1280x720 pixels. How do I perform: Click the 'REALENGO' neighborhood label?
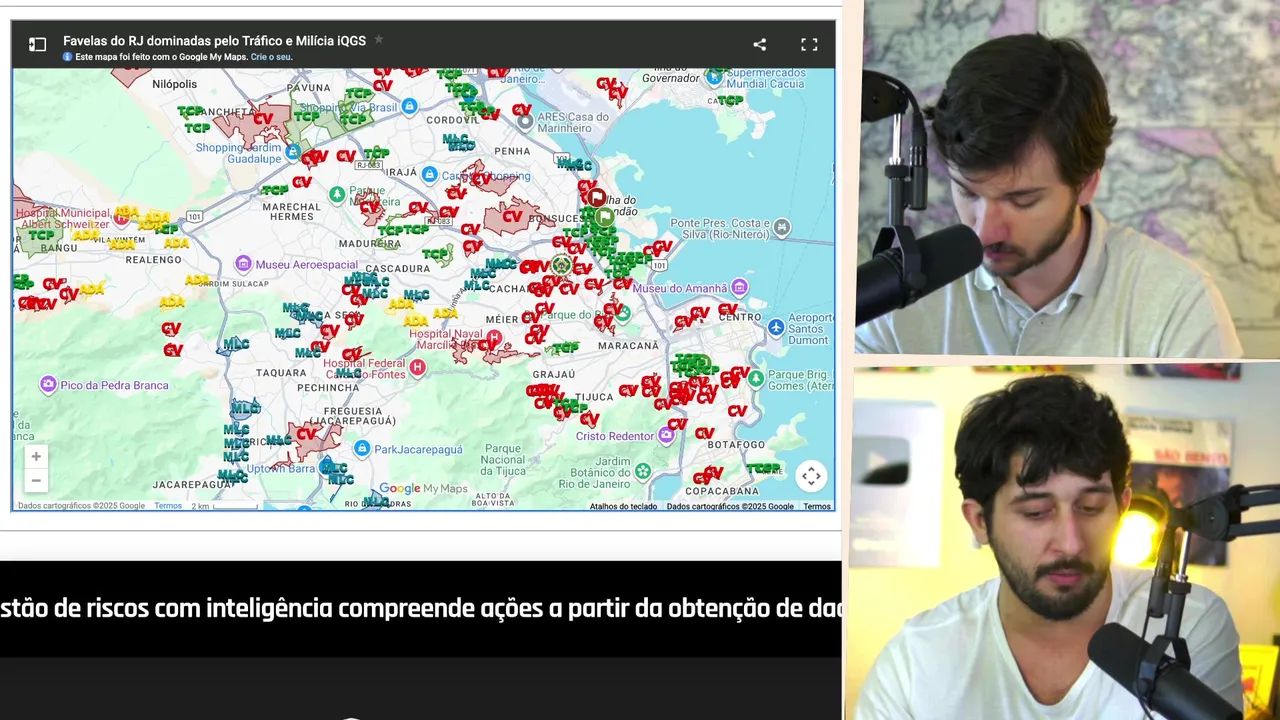tap(154, 259)
